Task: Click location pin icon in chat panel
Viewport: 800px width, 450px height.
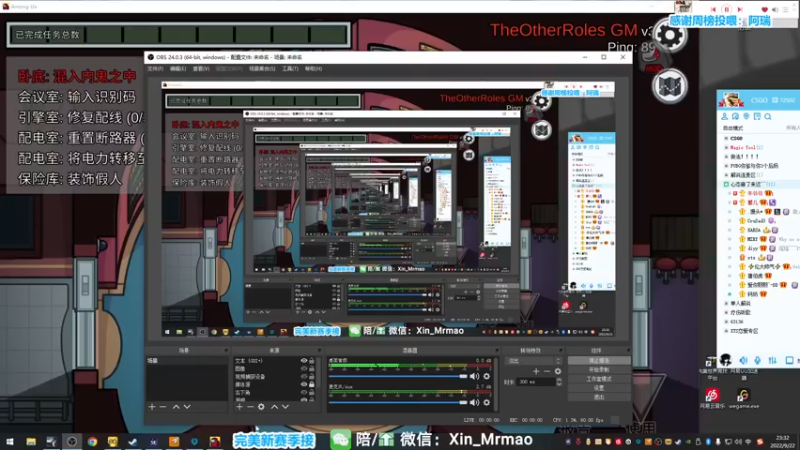Action: coord(746,117)
